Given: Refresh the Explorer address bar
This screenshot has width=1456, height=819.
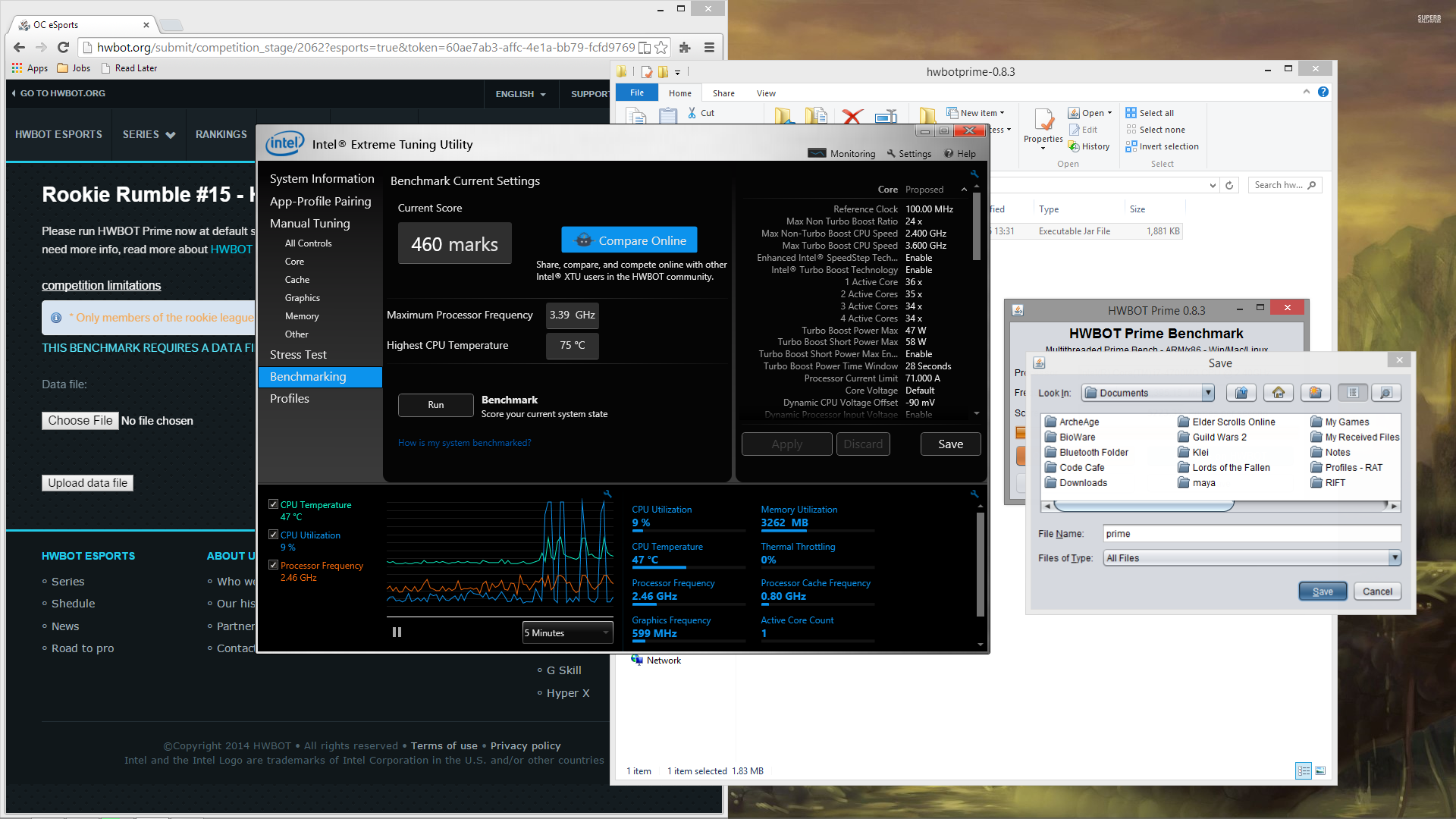Looking at the screenshot, I should coord(1229,185).
